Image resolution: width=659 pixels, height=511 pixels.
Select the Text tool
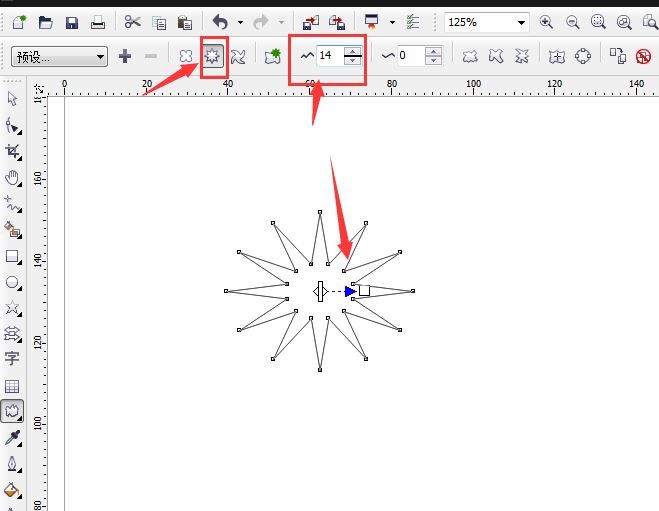coord(12,358)
